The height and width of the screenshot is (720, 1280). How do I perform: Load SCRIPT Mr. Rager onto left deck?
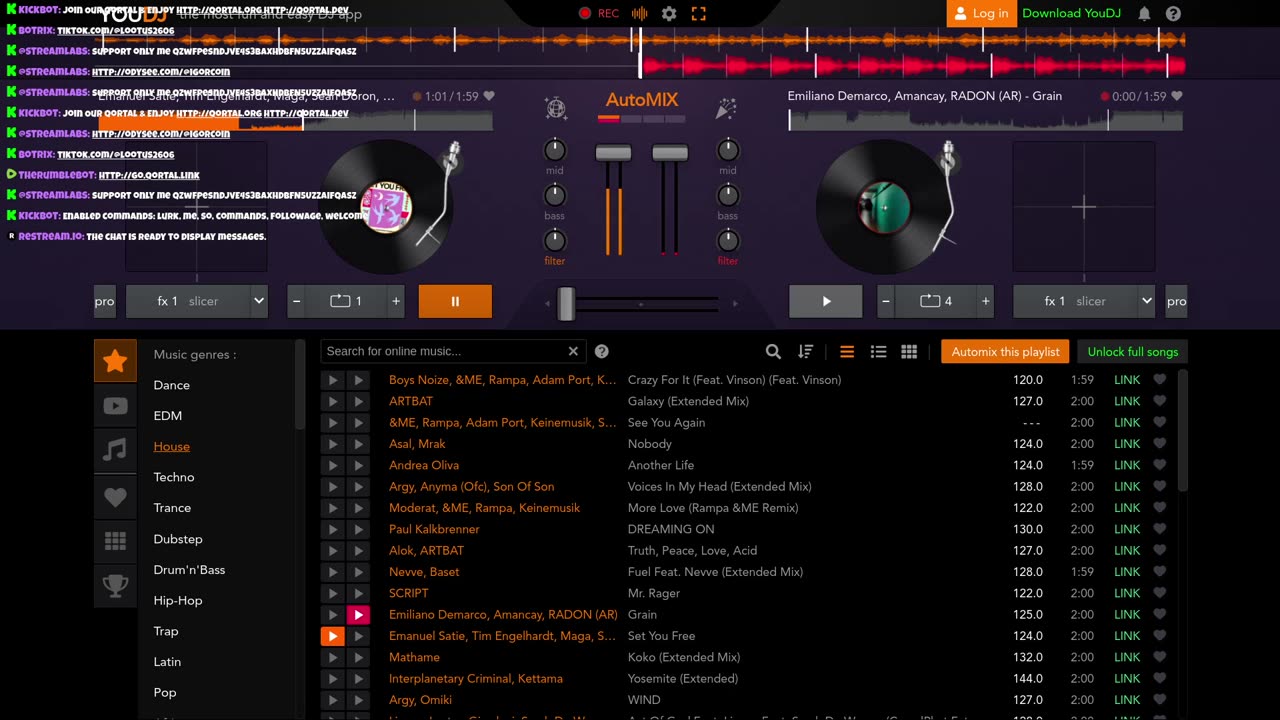pos(332,593)
